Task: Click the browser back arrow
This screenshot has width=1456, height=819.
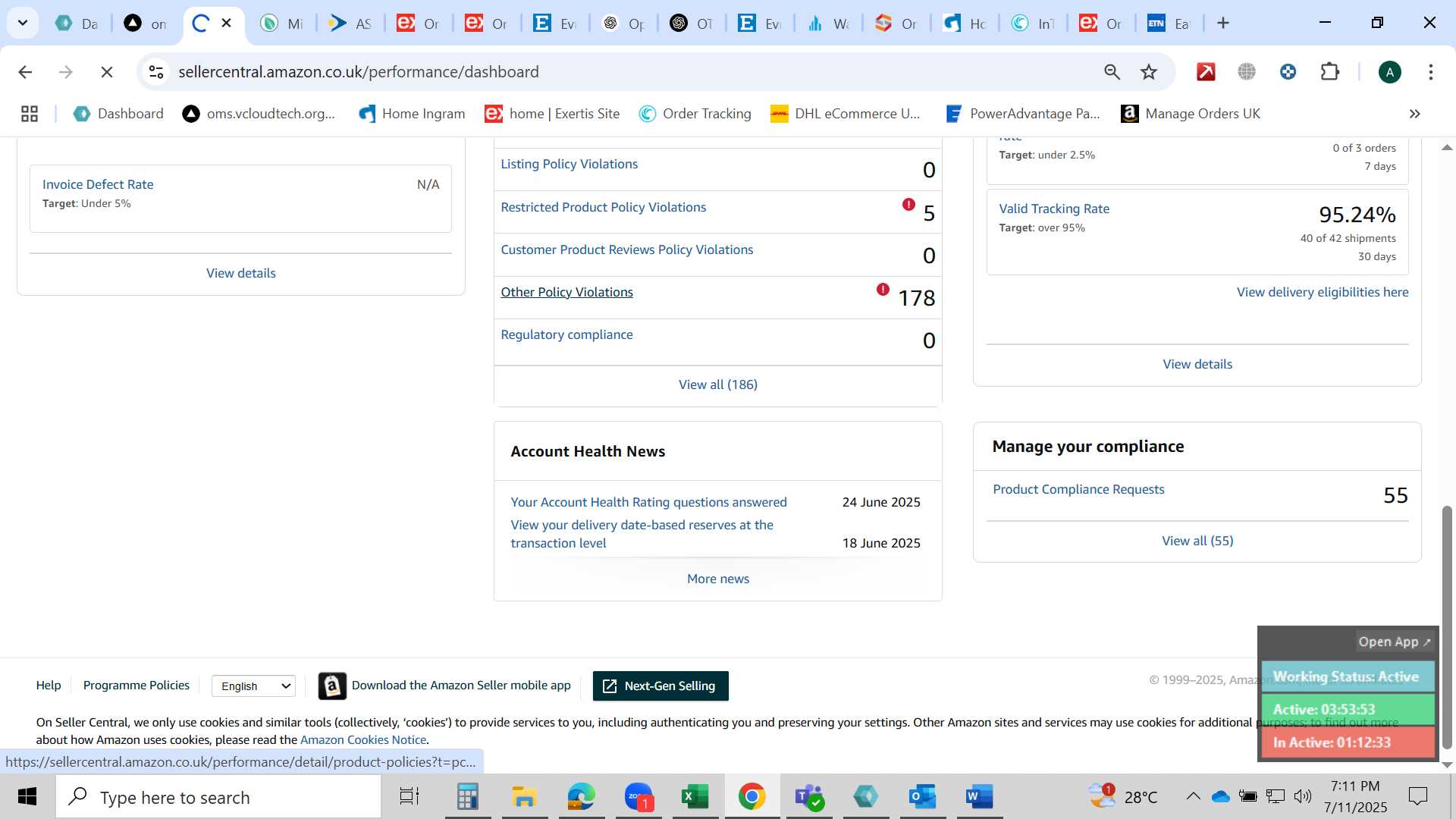Action: tap(25, 72)
